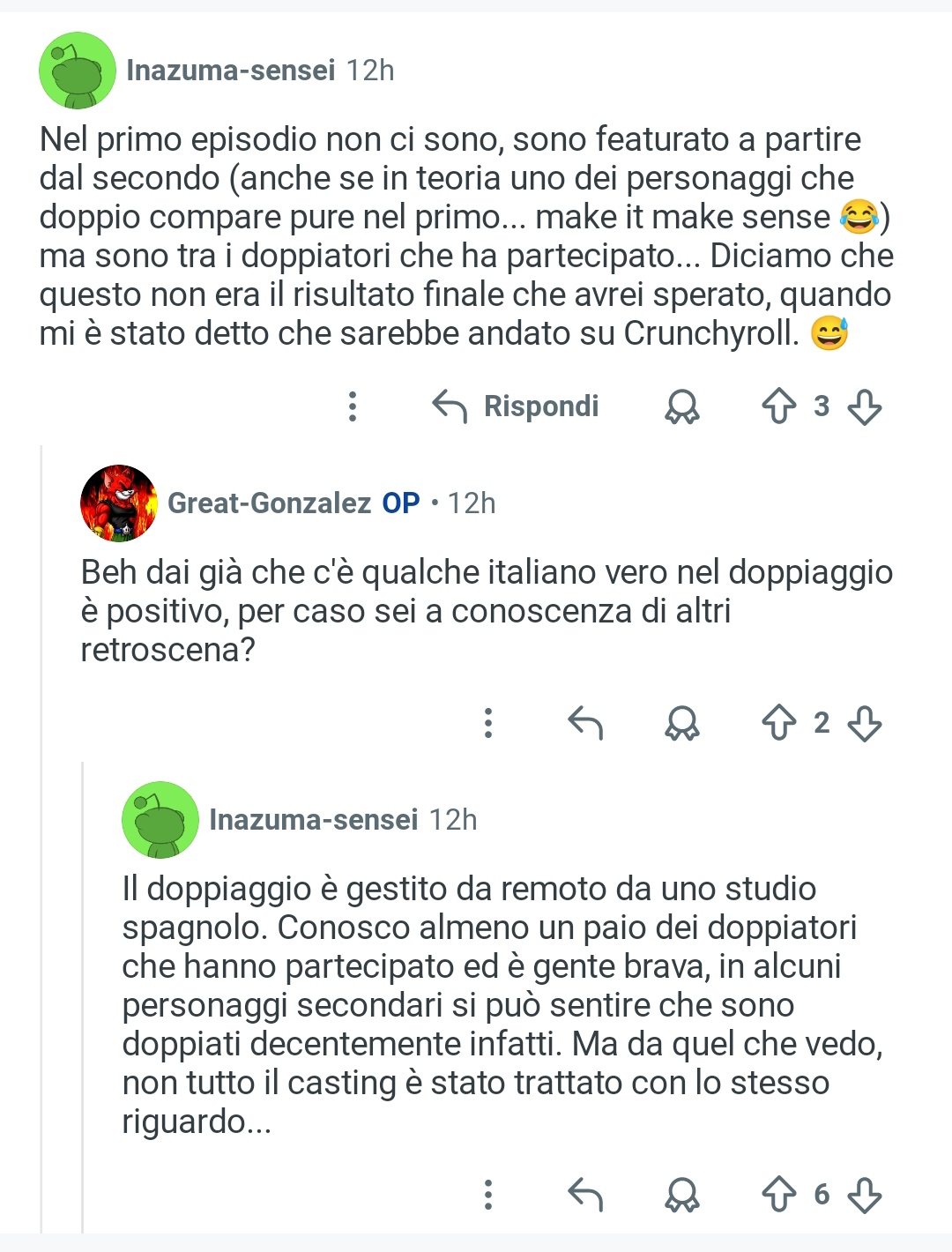The width and height of the screenshot is (952, 1252).
Task: Reply to the last Inazuma-sensei comment
Action: coord(585,1195)
